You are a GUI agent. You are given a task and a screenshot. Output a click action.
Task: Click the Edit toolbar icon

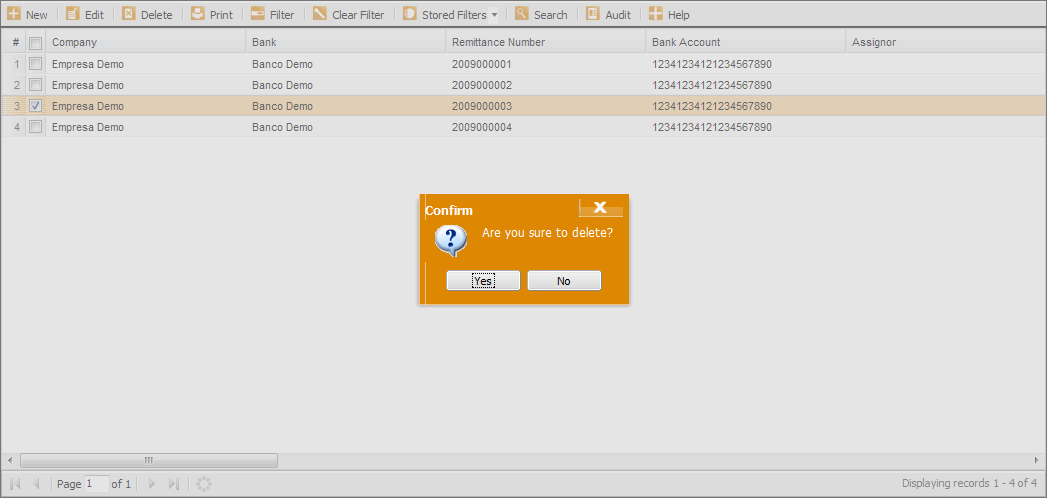tap(73, 15)
